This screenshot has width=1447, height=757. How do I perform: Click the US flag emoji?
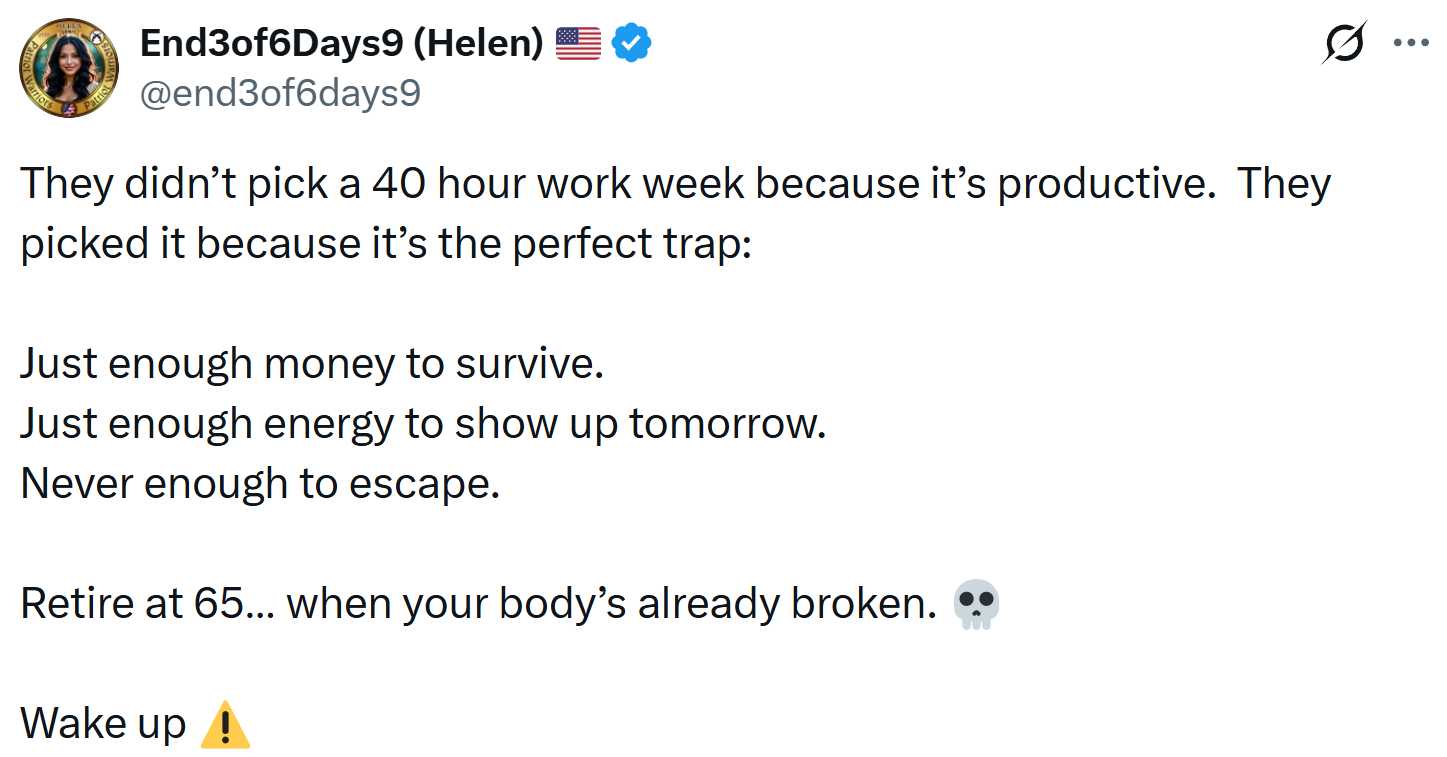point(577,43)
